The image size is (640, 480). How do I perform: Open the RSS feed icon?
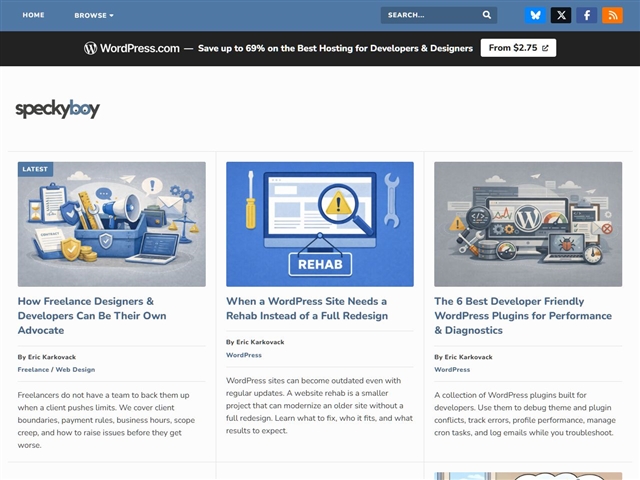pos(612,15)
